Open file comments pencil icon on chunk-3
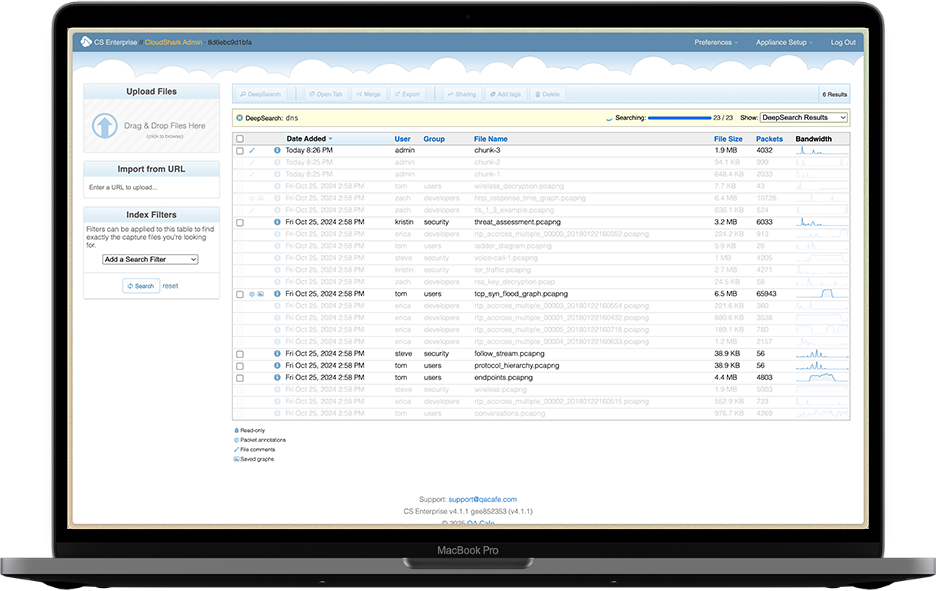This screenshot has height=591, width=936. 252,150
